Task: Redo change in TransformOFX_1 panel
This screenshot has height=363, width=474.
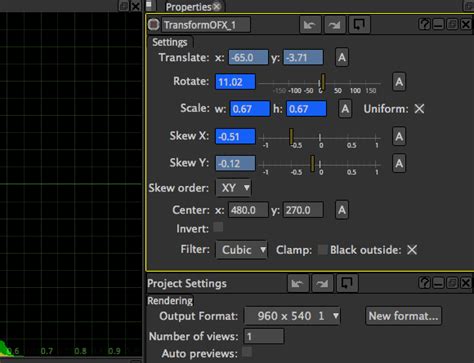Action: pyautogui.click(x=334, y=25)
